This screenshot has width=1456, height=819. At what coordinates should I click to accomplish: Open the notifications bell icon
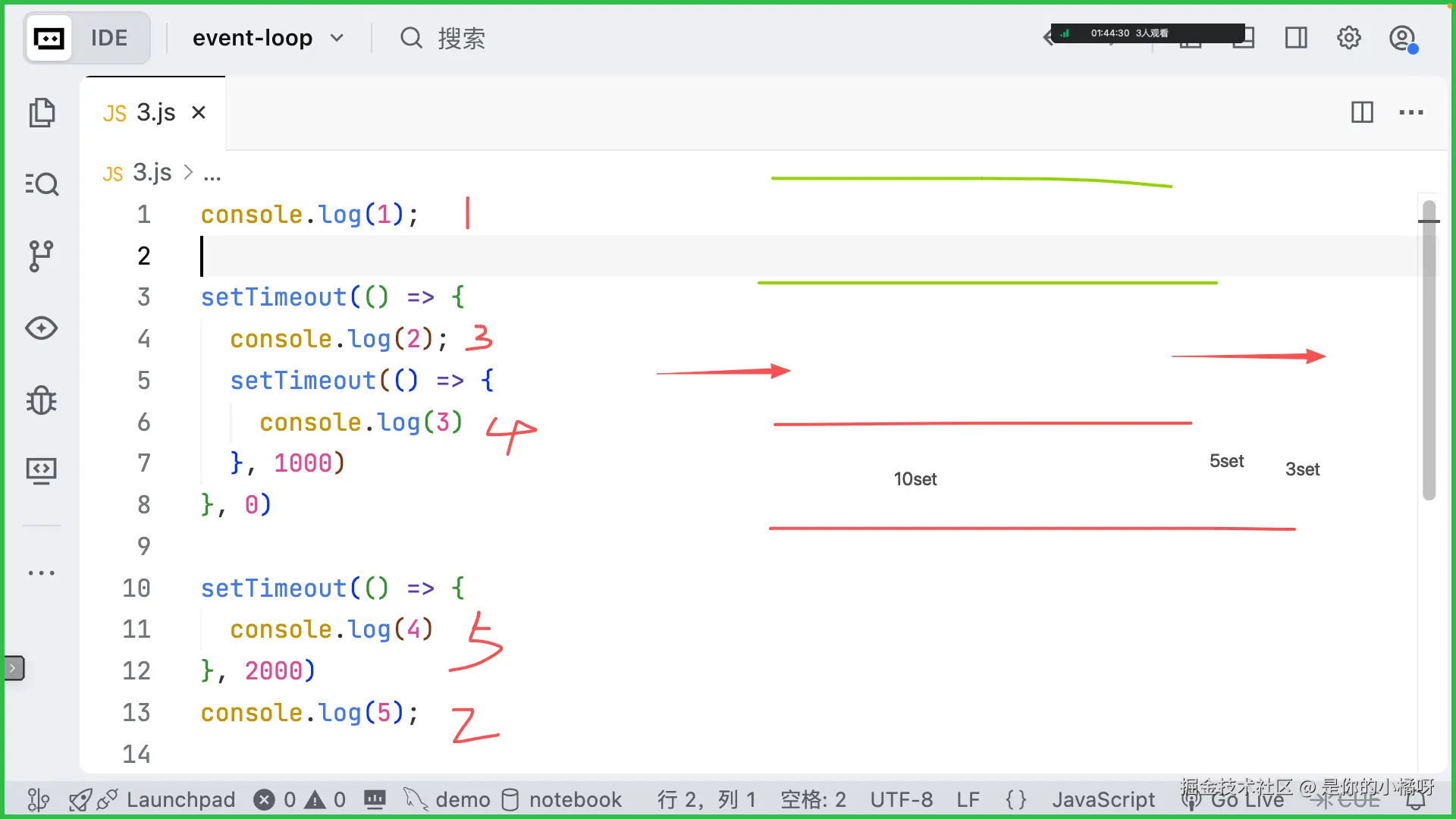click(x=1416, y=799)
